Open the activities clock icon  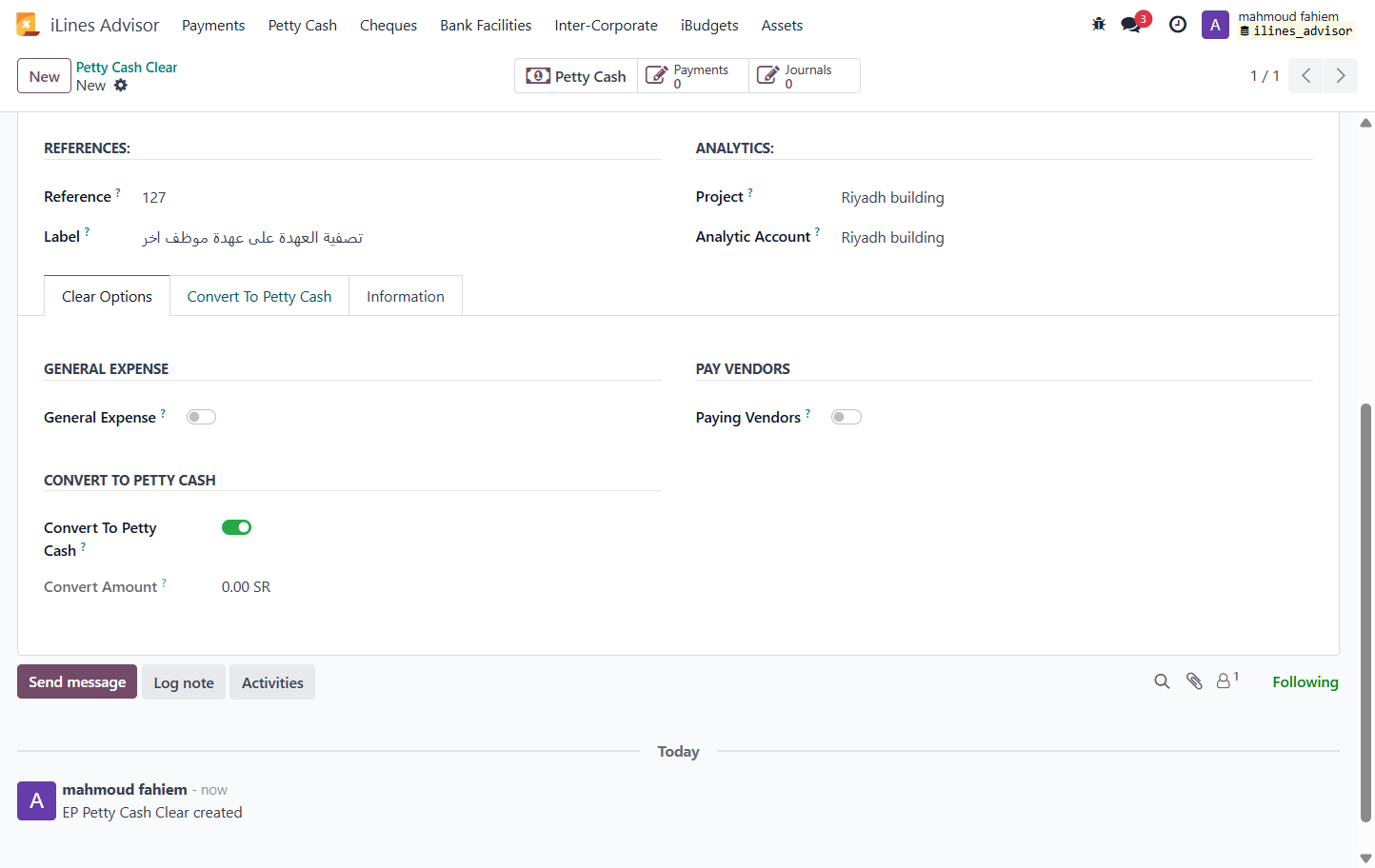1178,25
